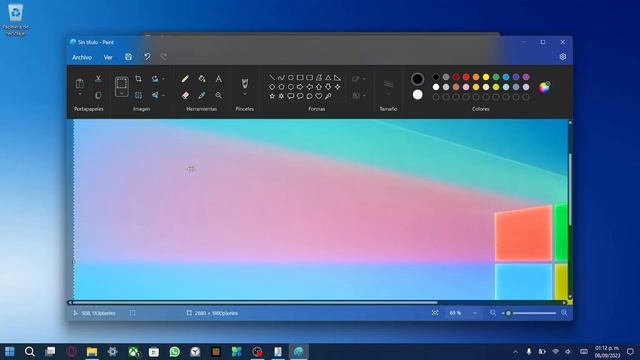The image size is (640, 360).
Task: Pick the yellow color swatch
Action: click(x=486, y=77)
